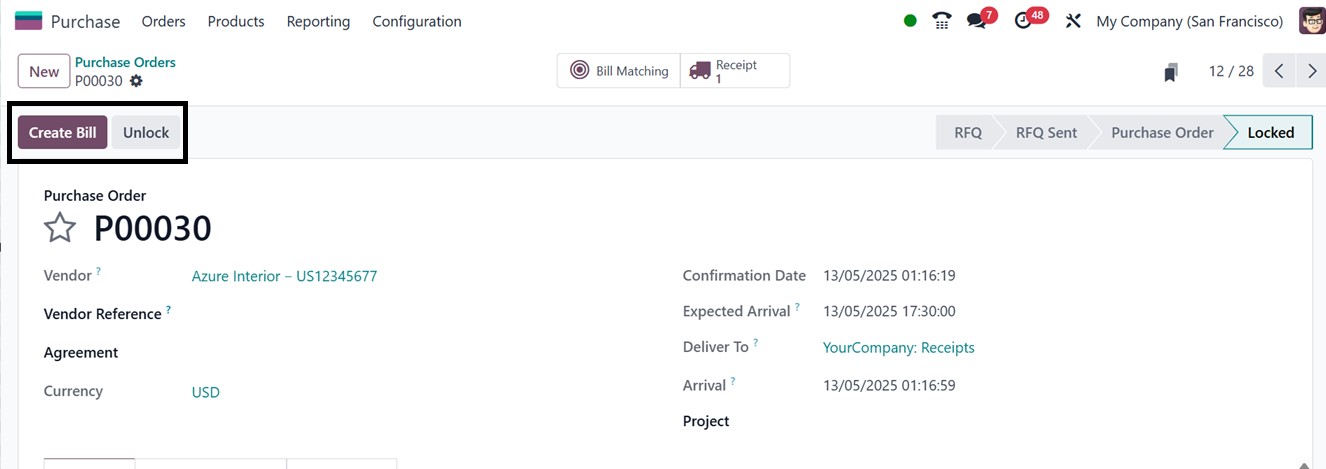
Task: Open the Azure Interior vendor link
Action: (x=284, y=276)
